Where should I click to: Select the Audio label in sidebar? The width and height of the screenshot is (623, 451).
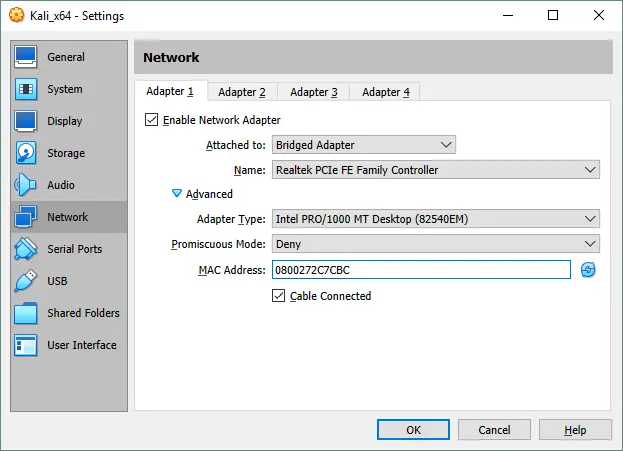[x=61, y=185]
